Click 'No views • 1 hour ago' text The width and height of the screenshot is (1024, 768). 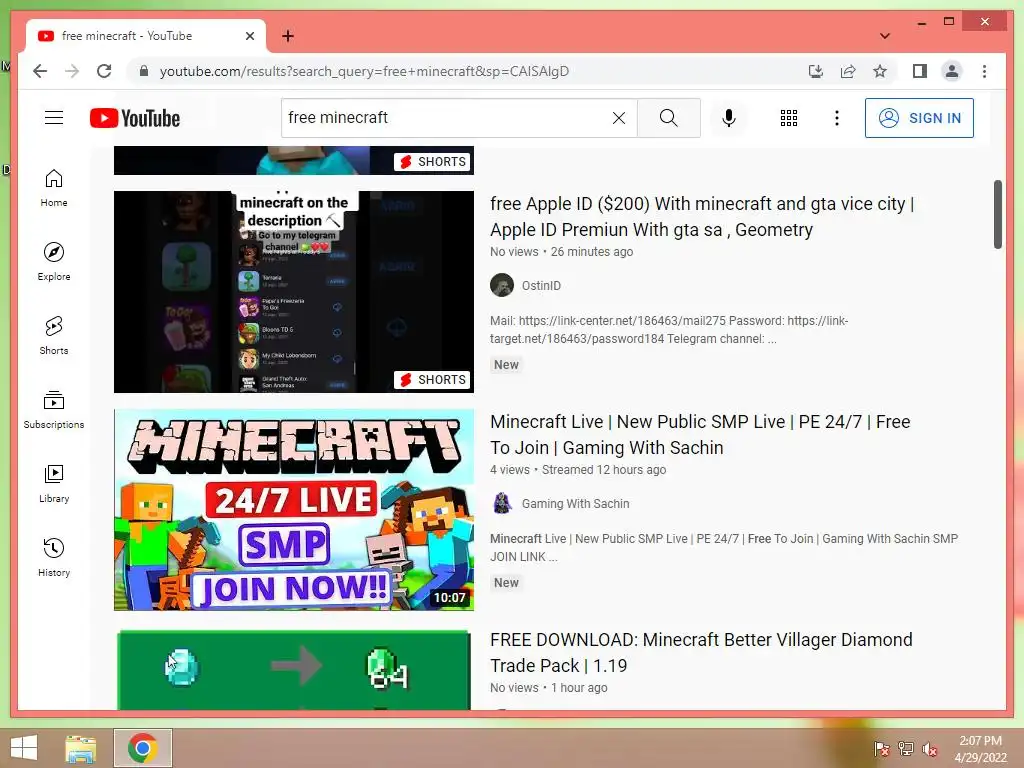[x=549, y=688]
